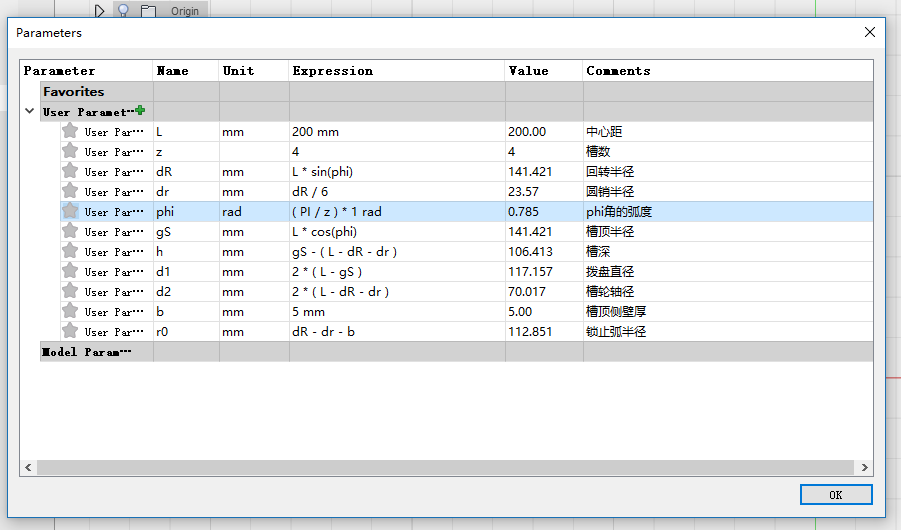Favorite the z parameter star
The height and width of the screenshot is (530, 901).
70,151
